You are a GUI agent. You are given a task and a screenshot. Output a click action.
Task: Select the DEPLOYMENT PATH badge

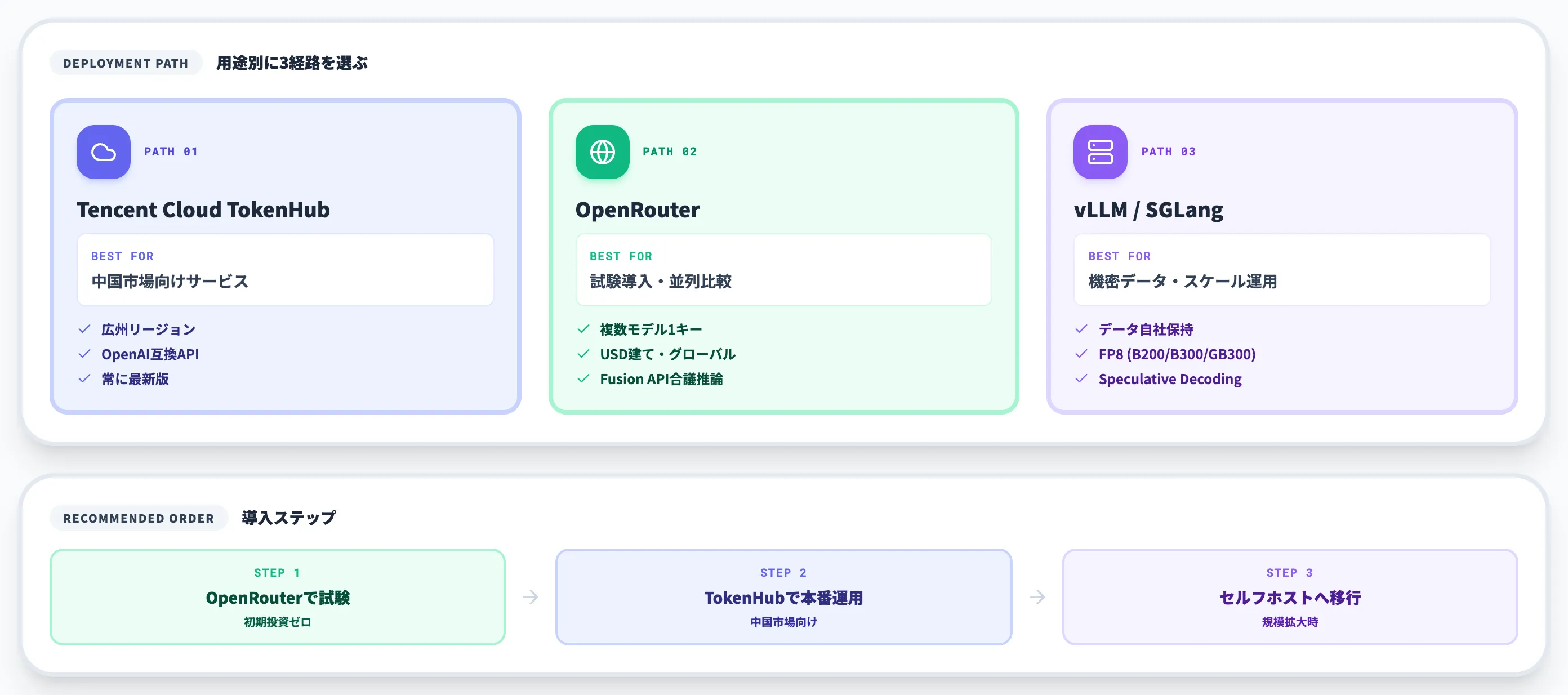[126, 63]
